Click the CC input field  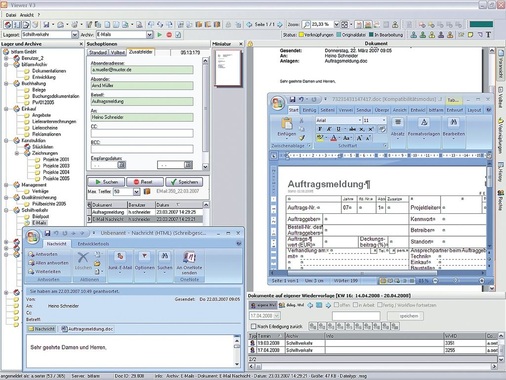[142, 133]
